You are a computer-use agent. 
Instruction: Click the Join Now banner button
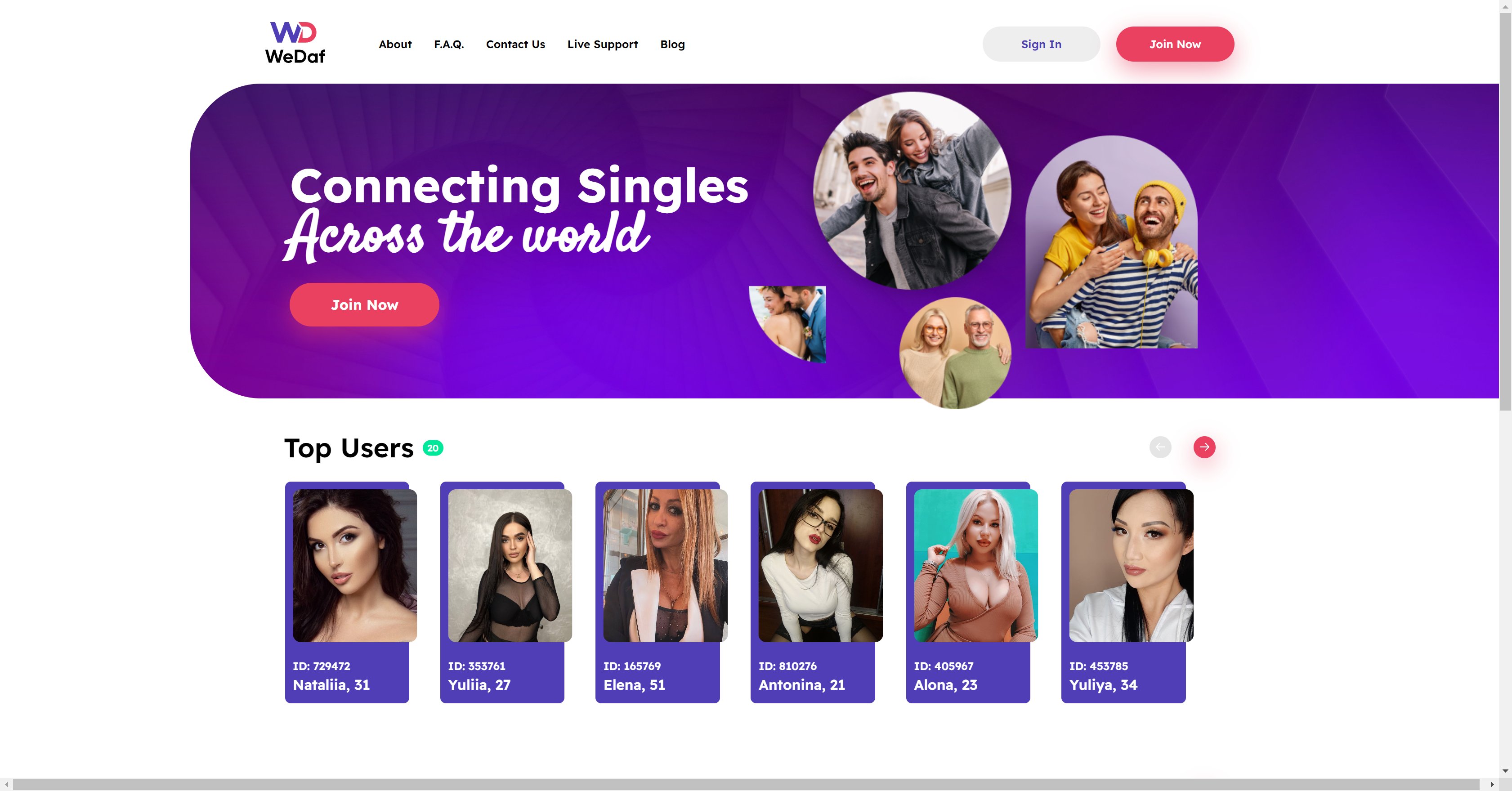pyautogui.click(x=364, y=304)
